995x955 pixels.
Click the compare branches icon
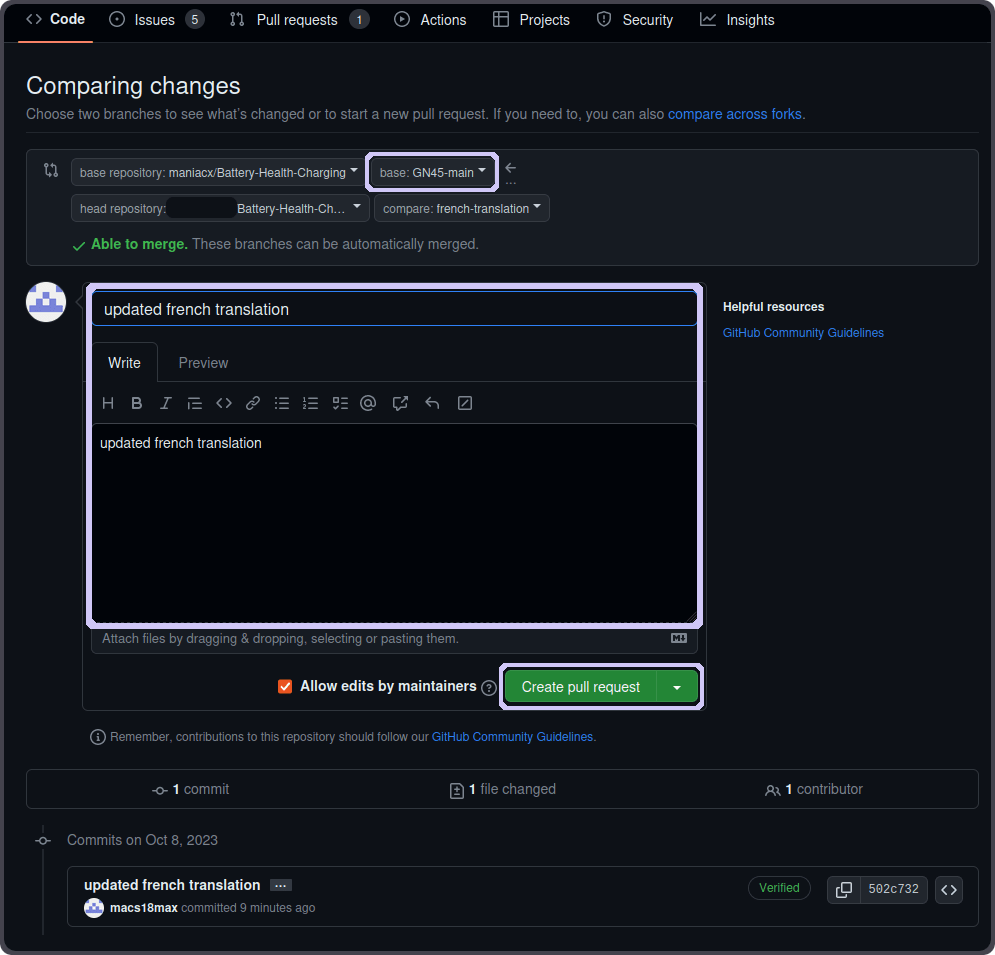pos(51,170)
